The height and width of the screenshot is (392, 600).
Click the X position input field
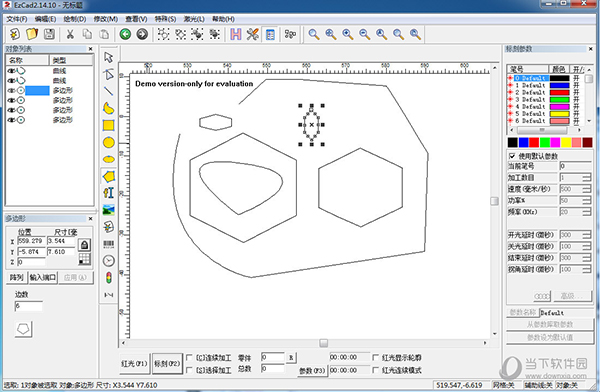(31, 241)
